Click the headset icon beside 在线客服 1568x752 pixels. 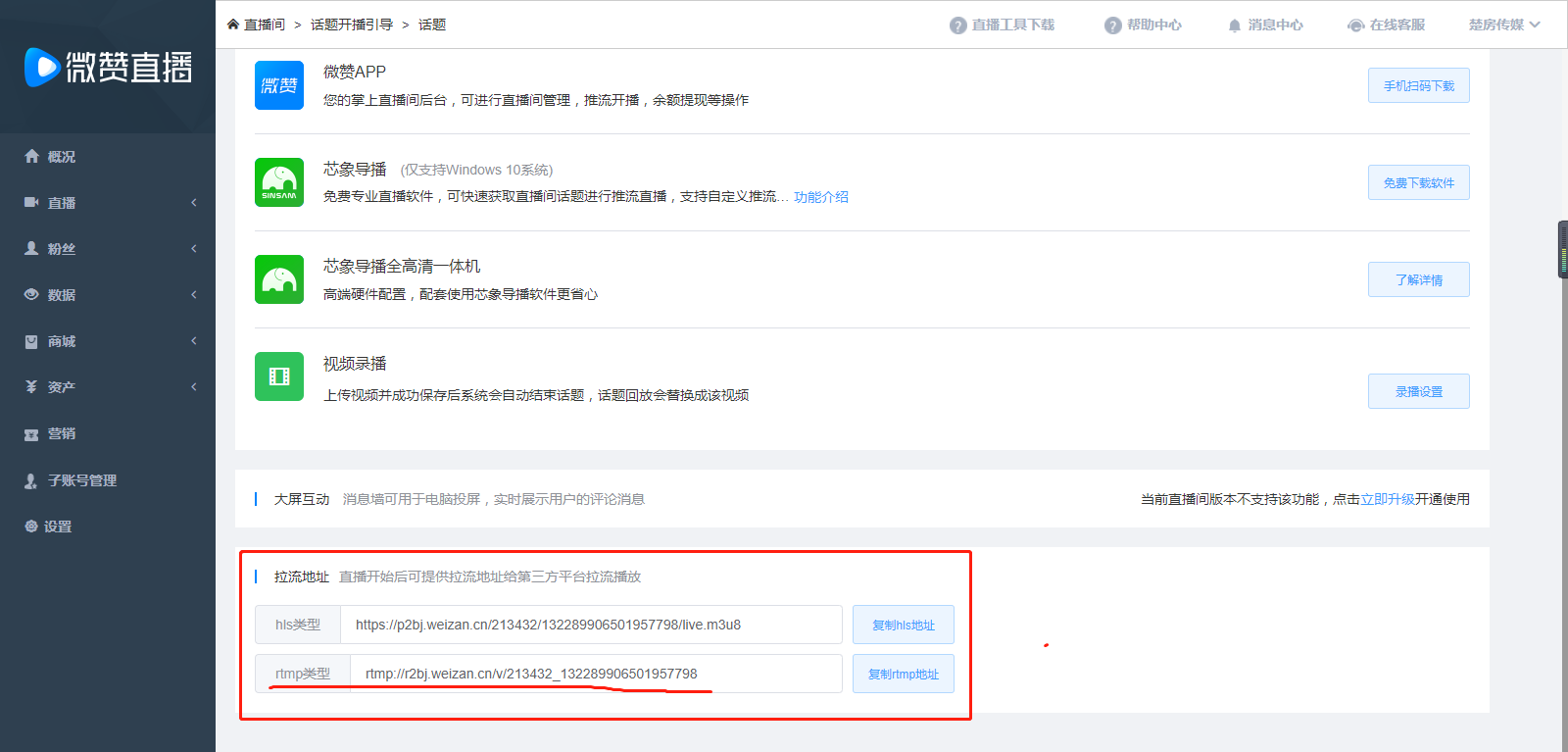point(1355,25)
